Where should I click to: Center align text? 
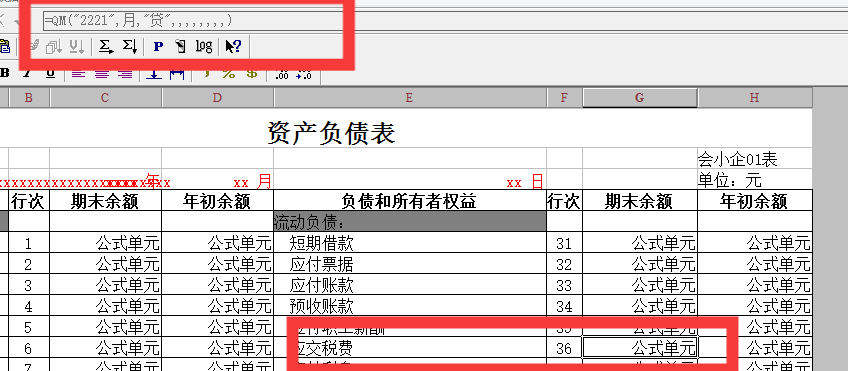[x=102, y=73]
